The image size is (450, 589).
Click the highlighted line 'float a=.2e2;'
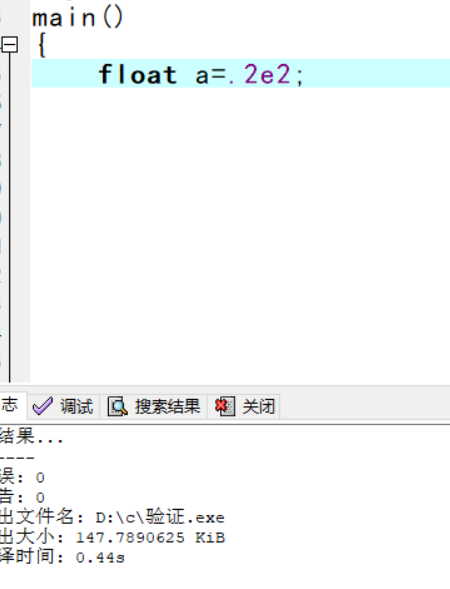point(240,74)
